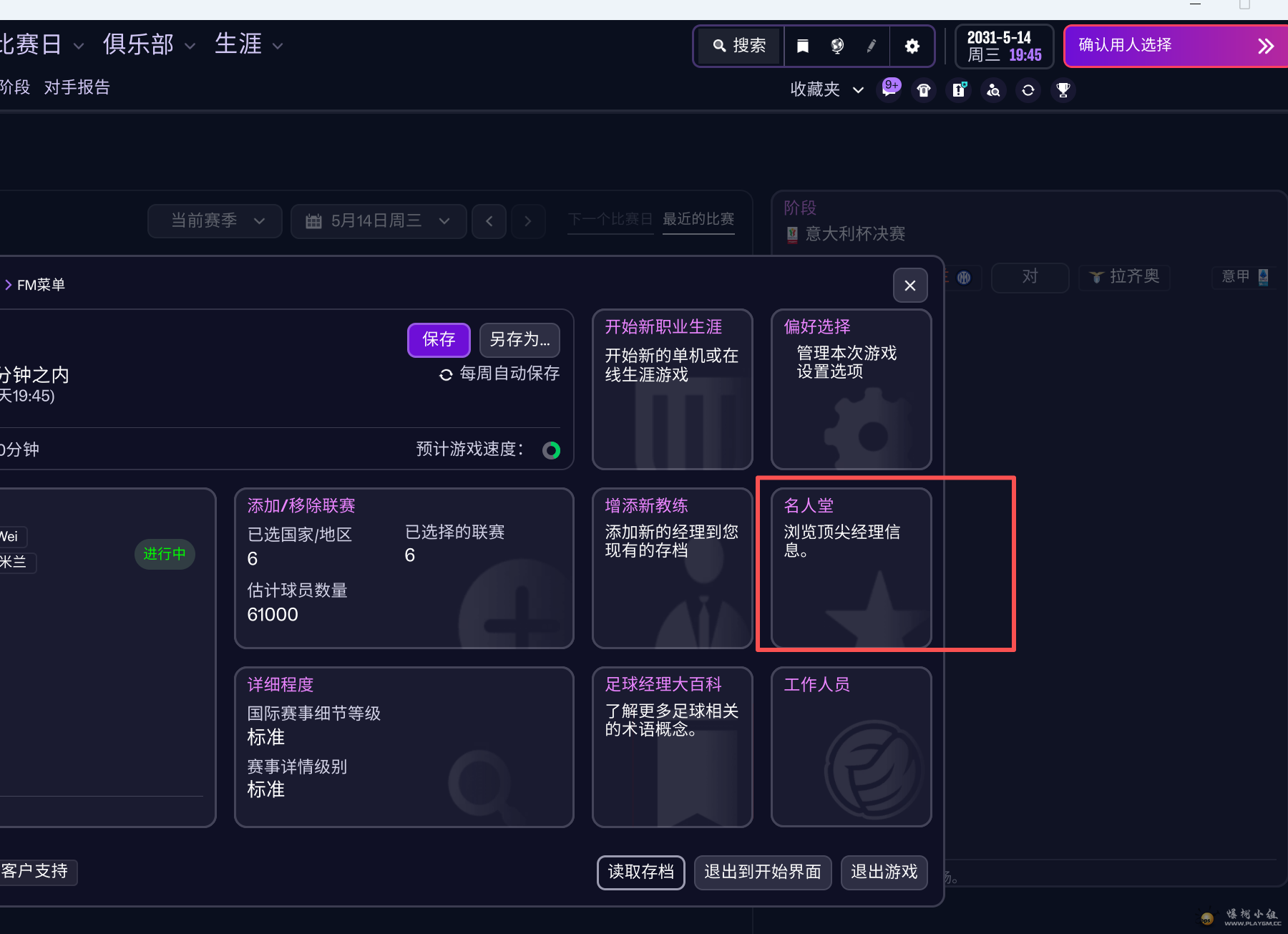
Task: Open the globe world icon
Action: point(837,46)
